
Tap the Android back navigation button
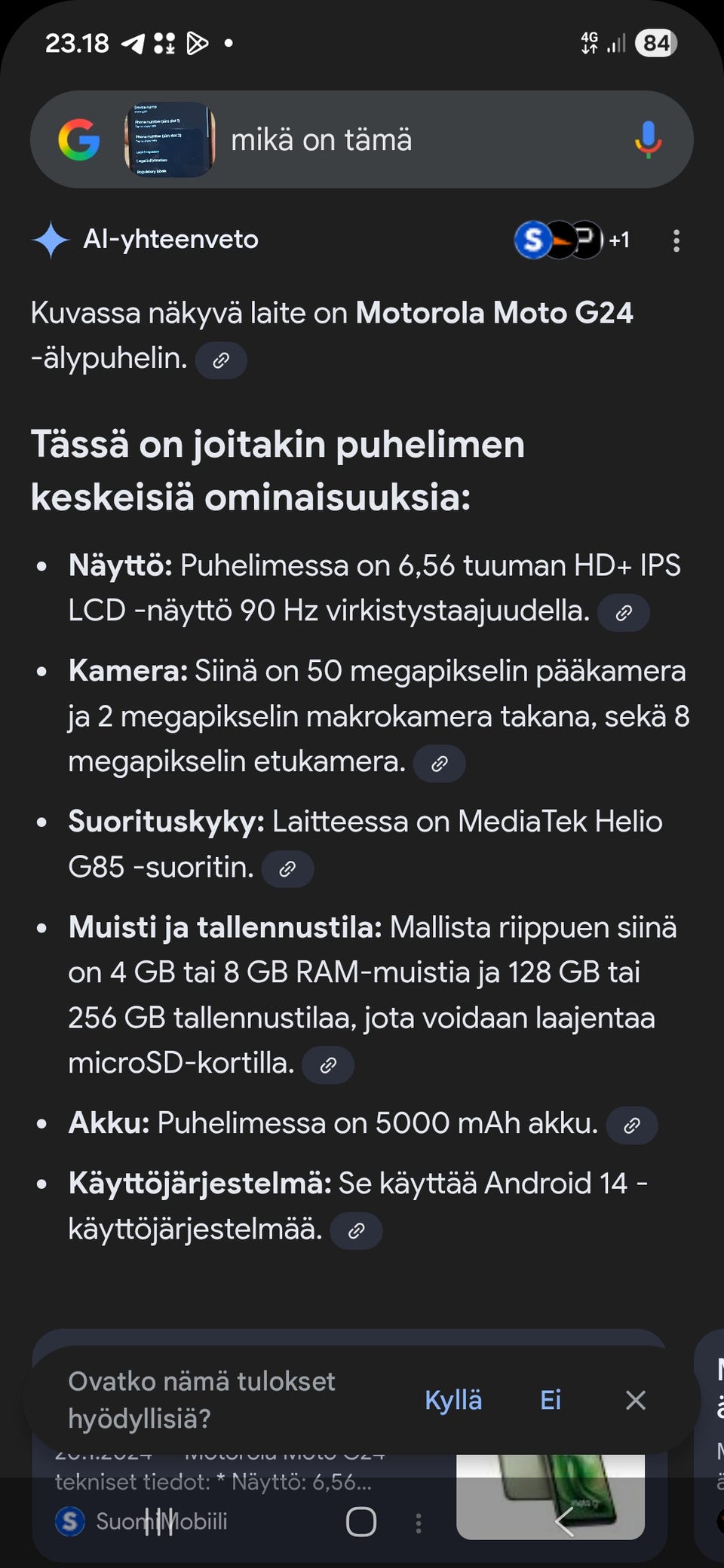point(564,1521)
